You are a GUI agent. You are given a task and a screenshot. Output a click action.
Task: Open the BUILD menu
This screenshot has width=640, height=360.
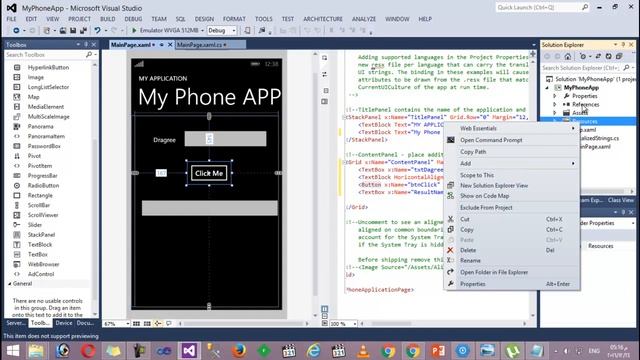coord(108,19)
